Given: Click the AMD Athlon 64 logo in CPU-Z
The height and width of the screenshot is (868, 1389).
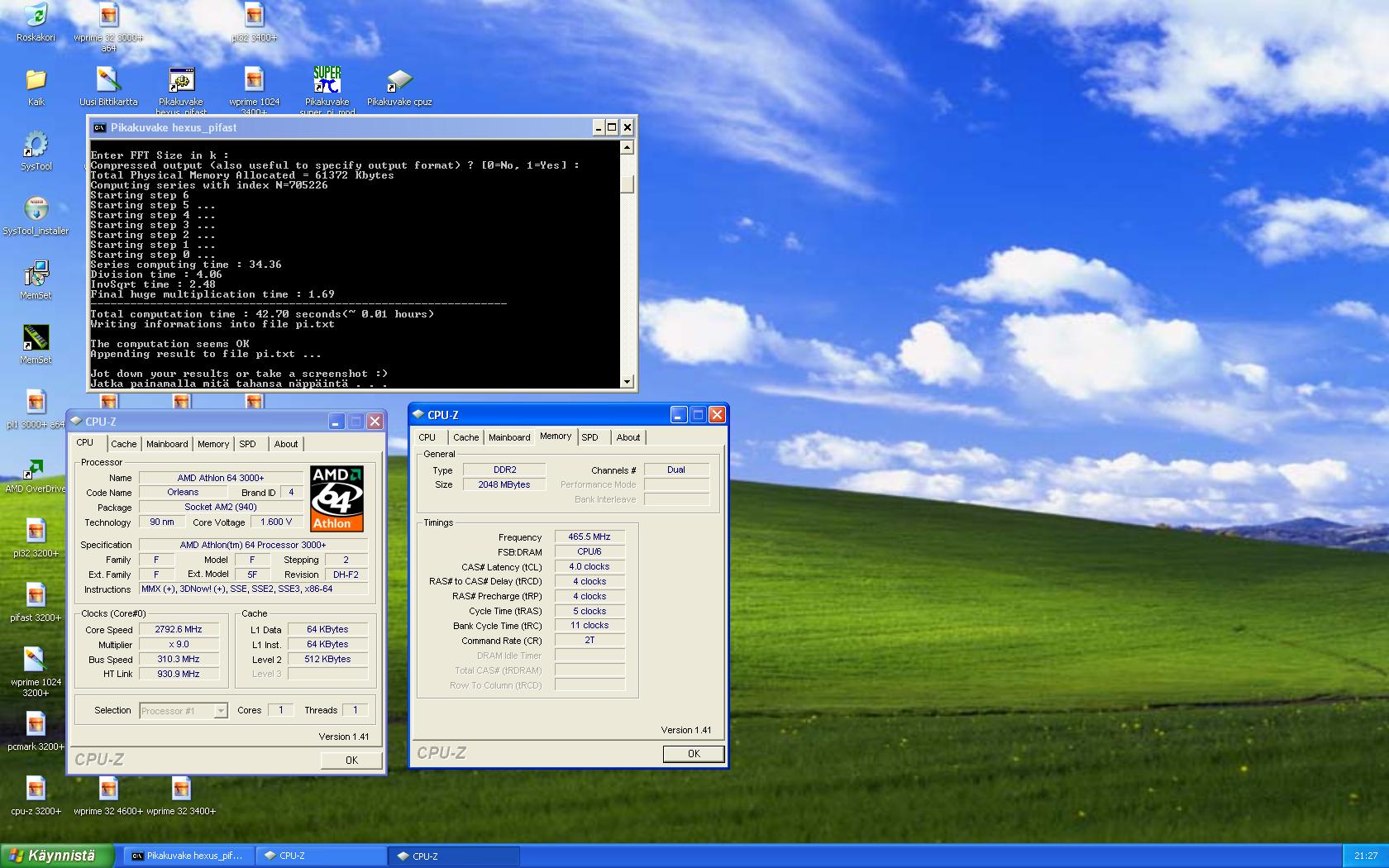Looking at the screenshot, I should [337, 498].
